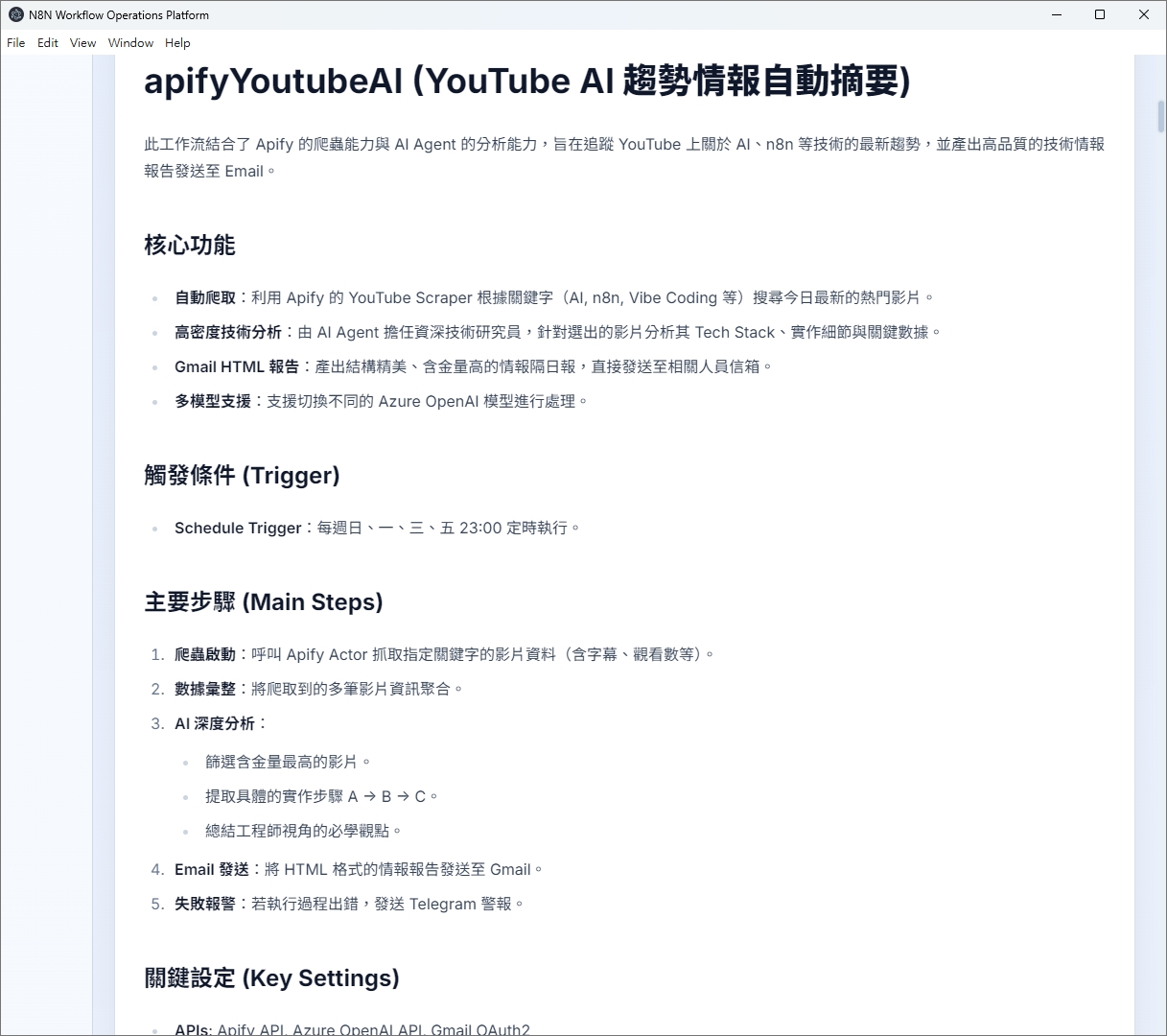This screenshot has width=1167, height=1036.
Task: Open the Edit menu
Action: point(48,42)
